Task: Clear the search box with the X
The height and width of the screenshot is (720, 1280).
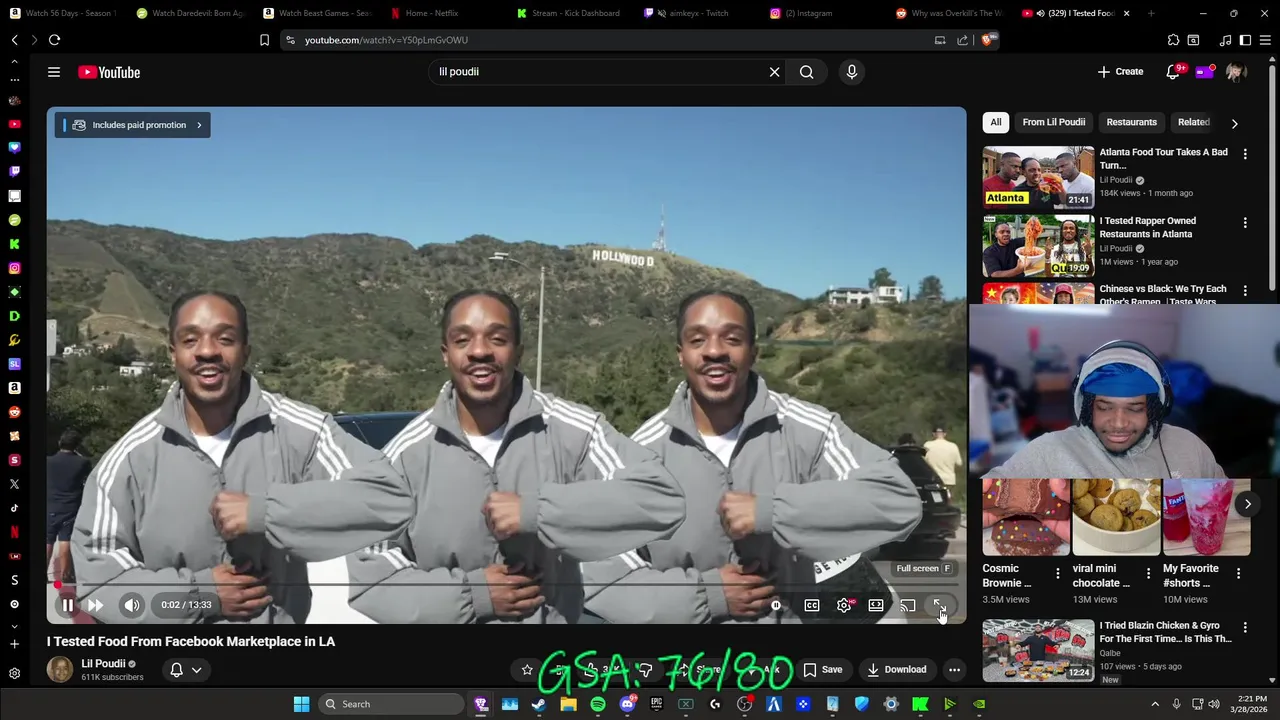Action: 774,72
